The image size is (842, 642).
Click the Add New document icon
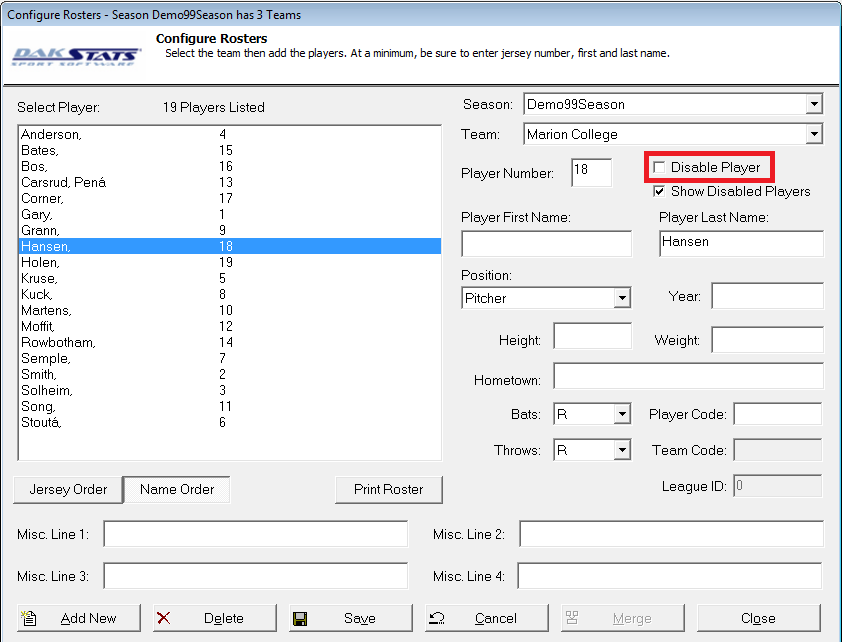(29, 618)
